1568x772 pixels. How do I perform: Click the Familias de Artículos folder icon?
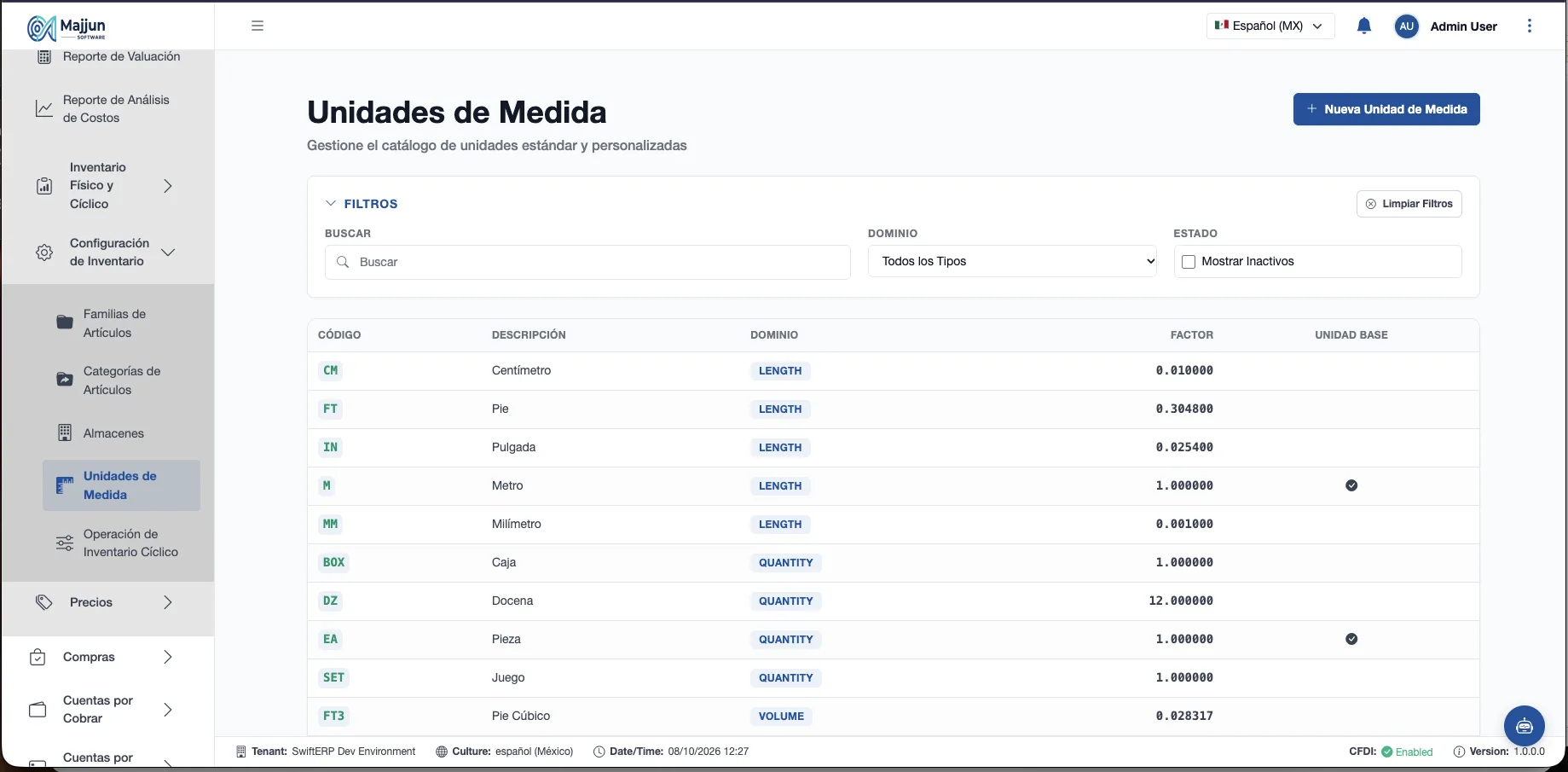[65, 322]
